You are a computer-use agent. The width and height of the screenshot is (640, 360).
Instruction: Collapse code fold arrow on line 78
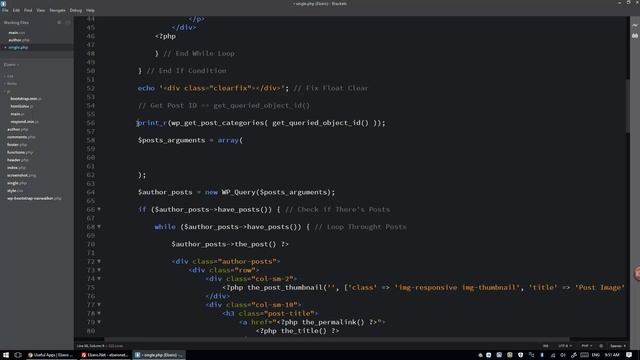pos(99,313)
